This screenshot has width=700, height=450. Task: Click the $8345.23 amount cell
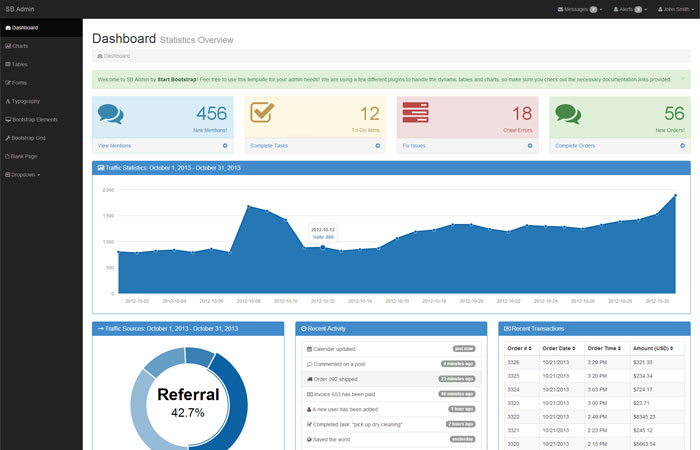pos(657,417)
